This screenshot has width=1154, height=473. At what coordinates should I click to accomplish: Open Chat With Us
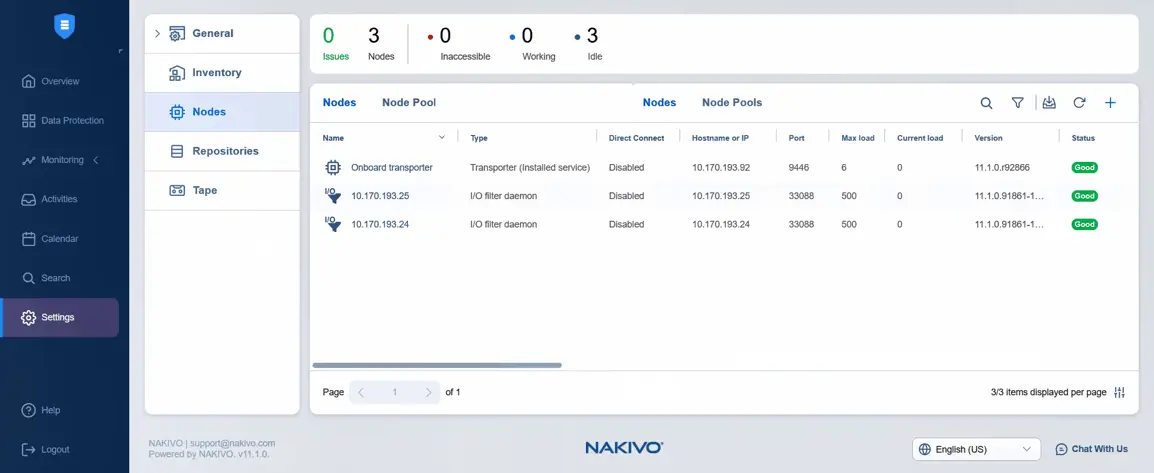coord(1091,449)
